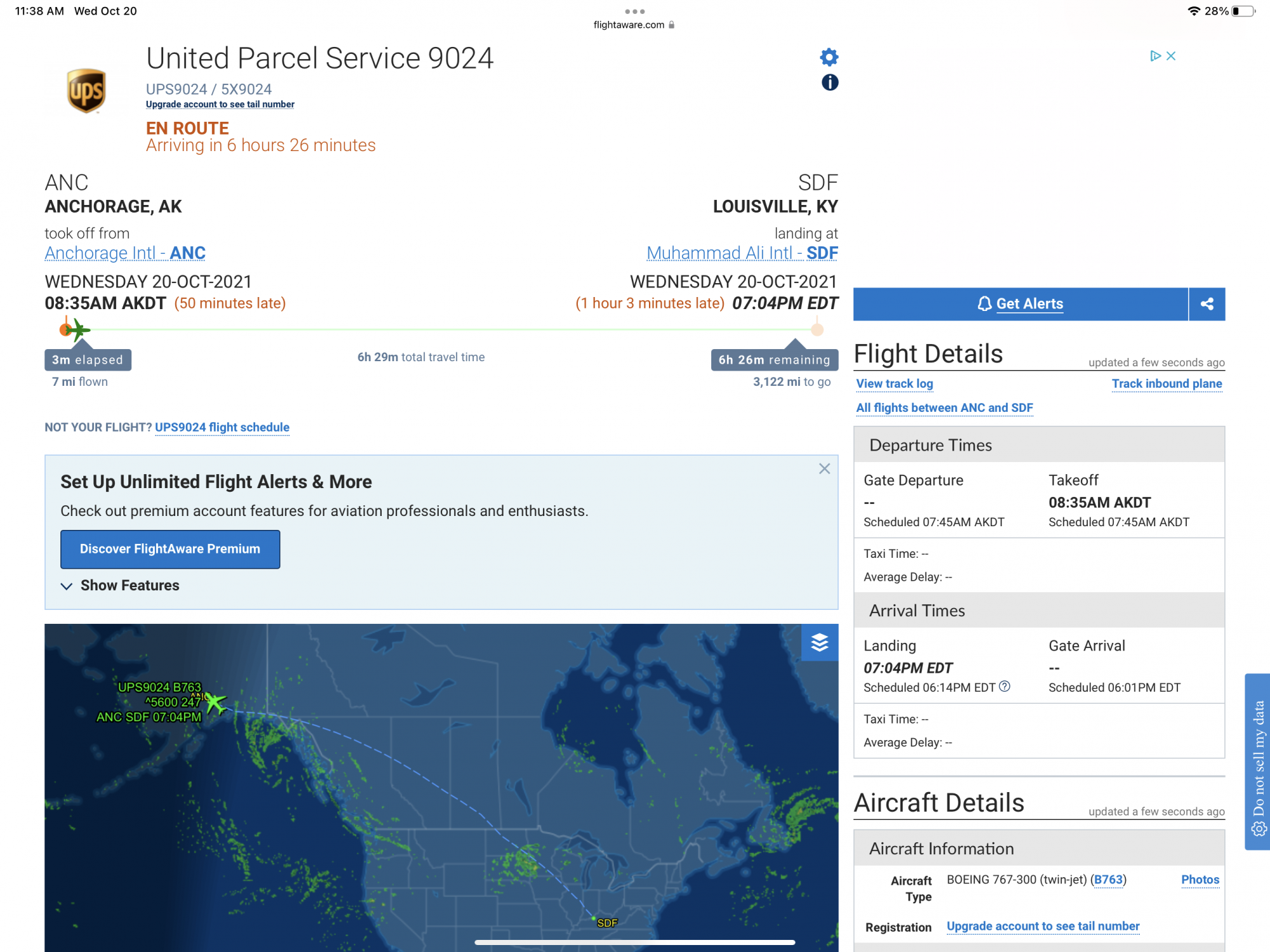
Task: Open Anchorage Intl - ANC airport link
Action: 125,253
